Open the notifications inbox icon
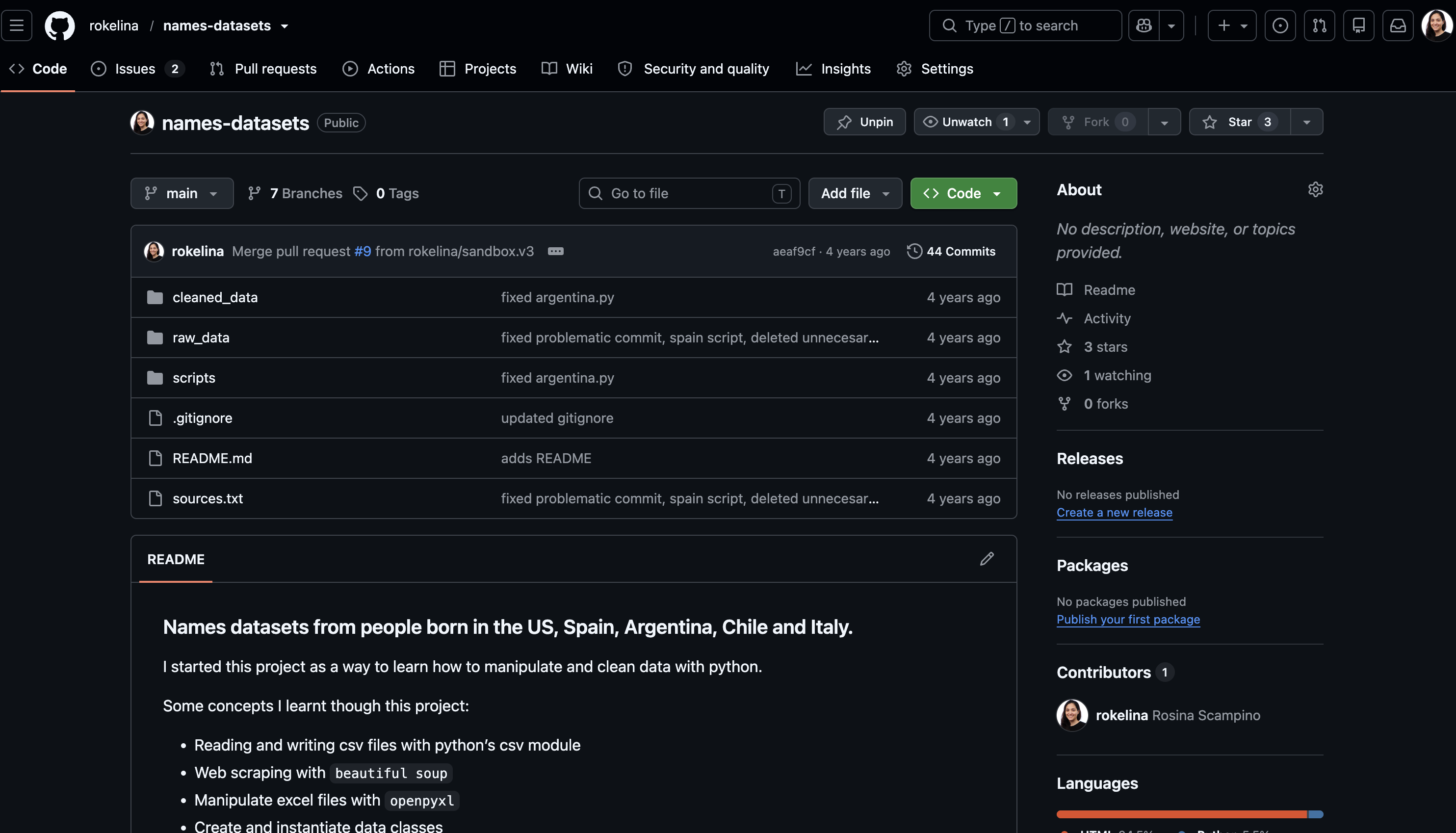The height and width of the screenshot is (833, 1456). pos(1398,26)
